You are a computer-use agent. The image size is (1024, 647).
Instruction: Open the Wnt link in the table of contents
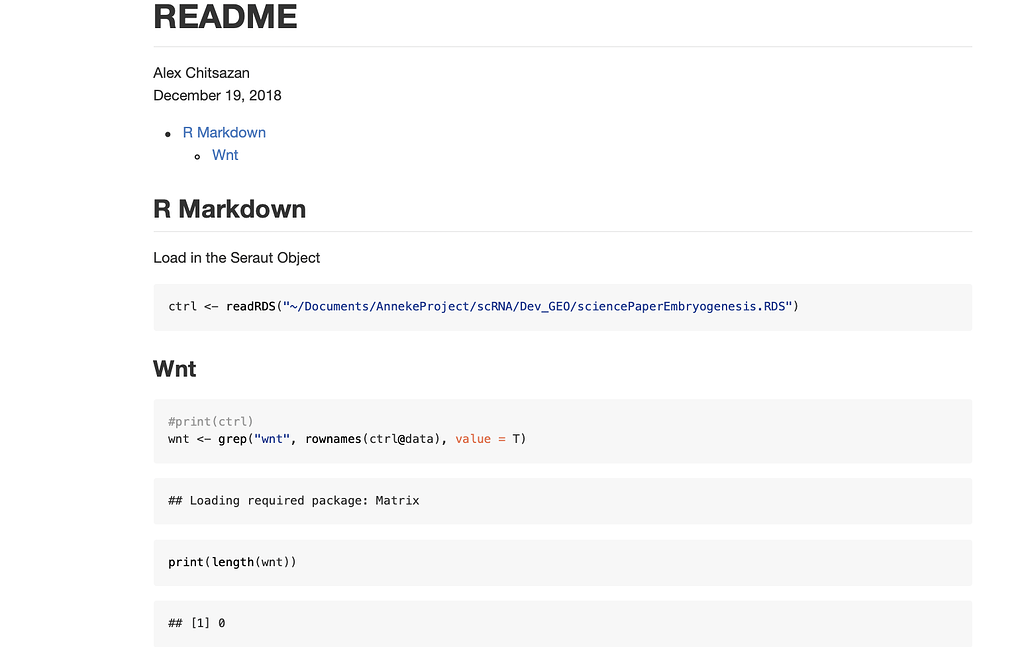[224, 155]
